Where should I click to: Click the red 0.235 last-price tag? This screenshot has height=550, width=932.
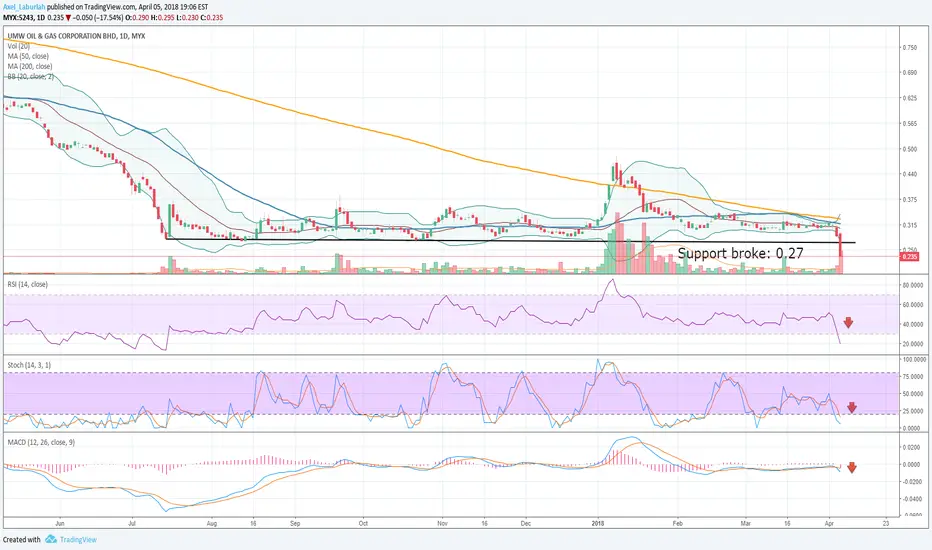(x=910, y=257)
